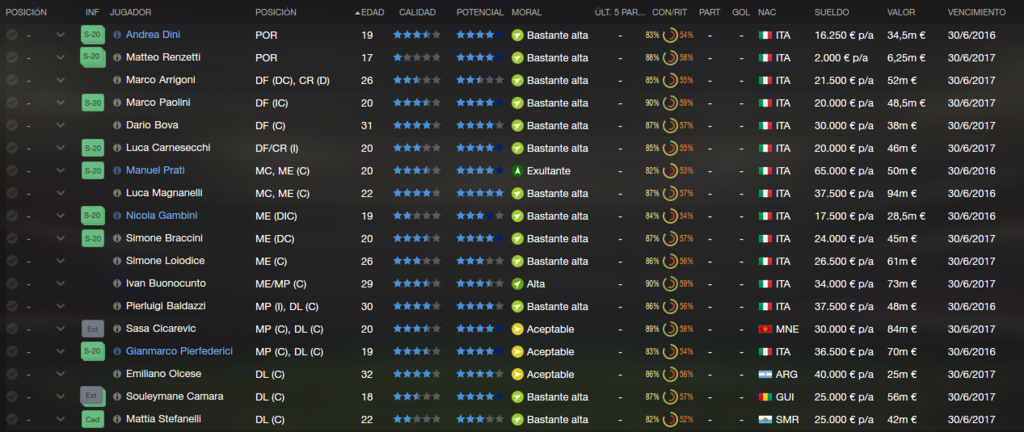The image size is (1024, 432).
Task: Tick the selection circle for Emiliano Olcese
Action: click(12, 375)
